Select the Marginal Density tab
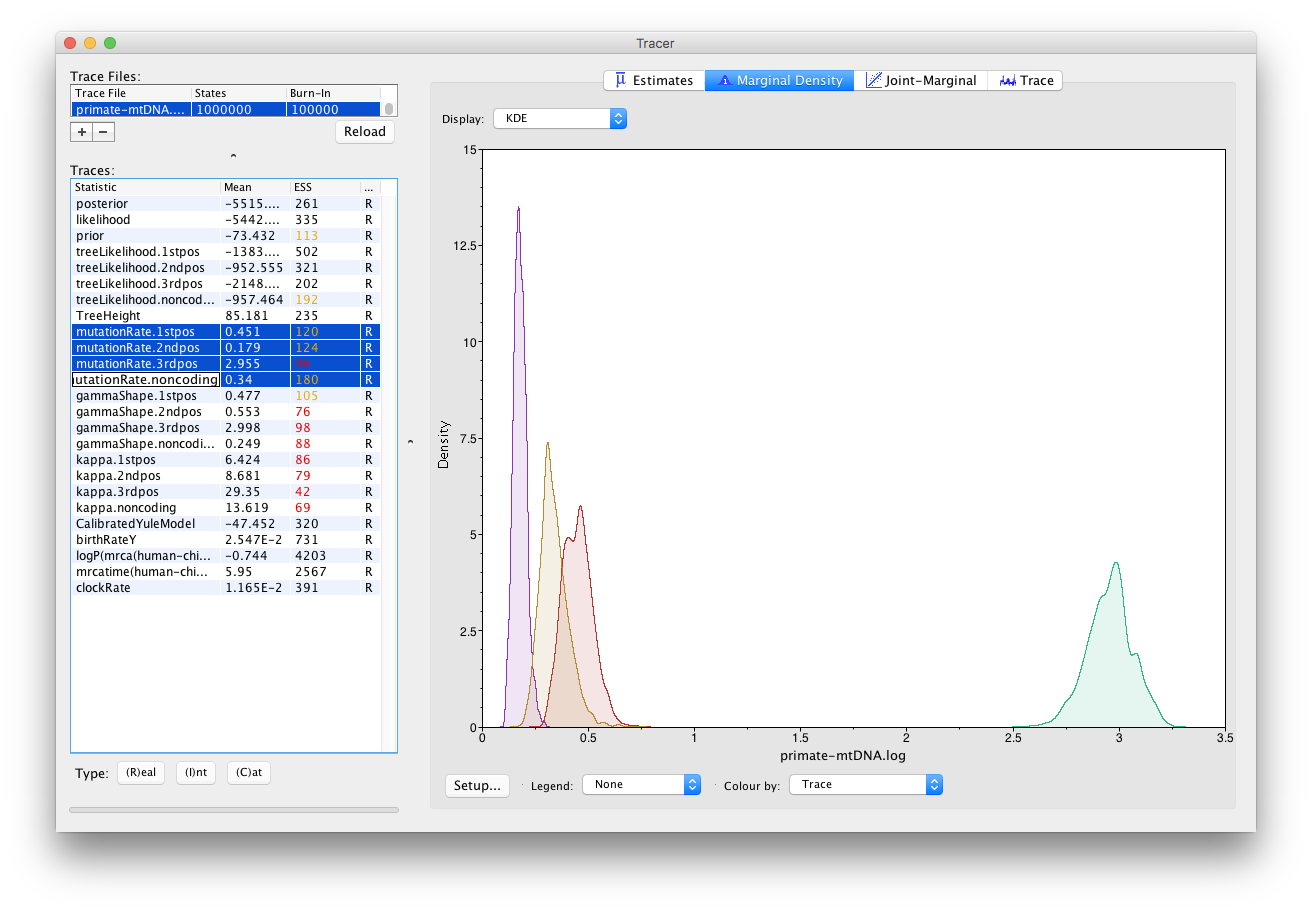 [x=779, y=80]
